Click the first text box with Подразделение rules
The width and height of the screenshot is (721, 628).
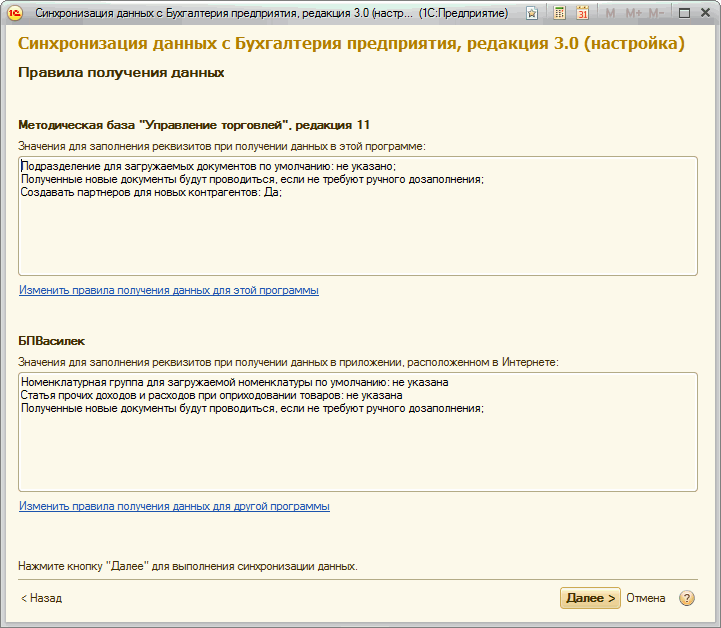[x=358, y=216]
